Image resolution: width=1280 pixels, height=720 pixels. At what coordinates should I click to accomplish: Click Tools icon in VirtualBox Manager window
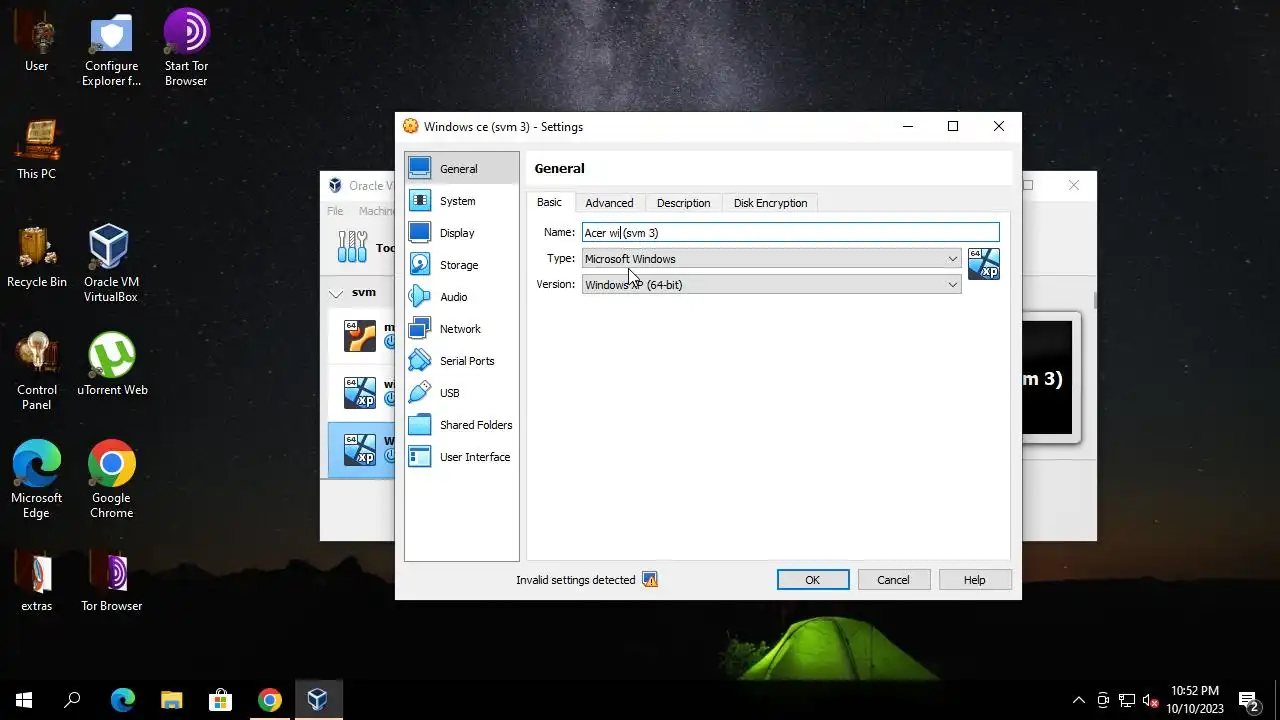click(352, 247)
